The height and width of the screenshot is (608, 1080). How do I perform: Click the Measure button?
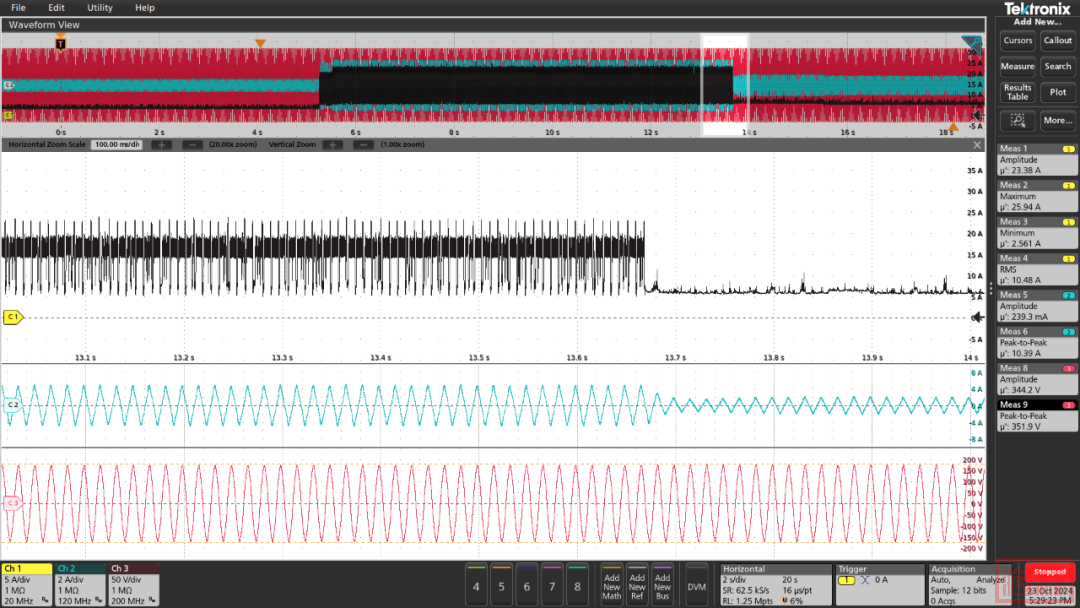coord(1017,66)
